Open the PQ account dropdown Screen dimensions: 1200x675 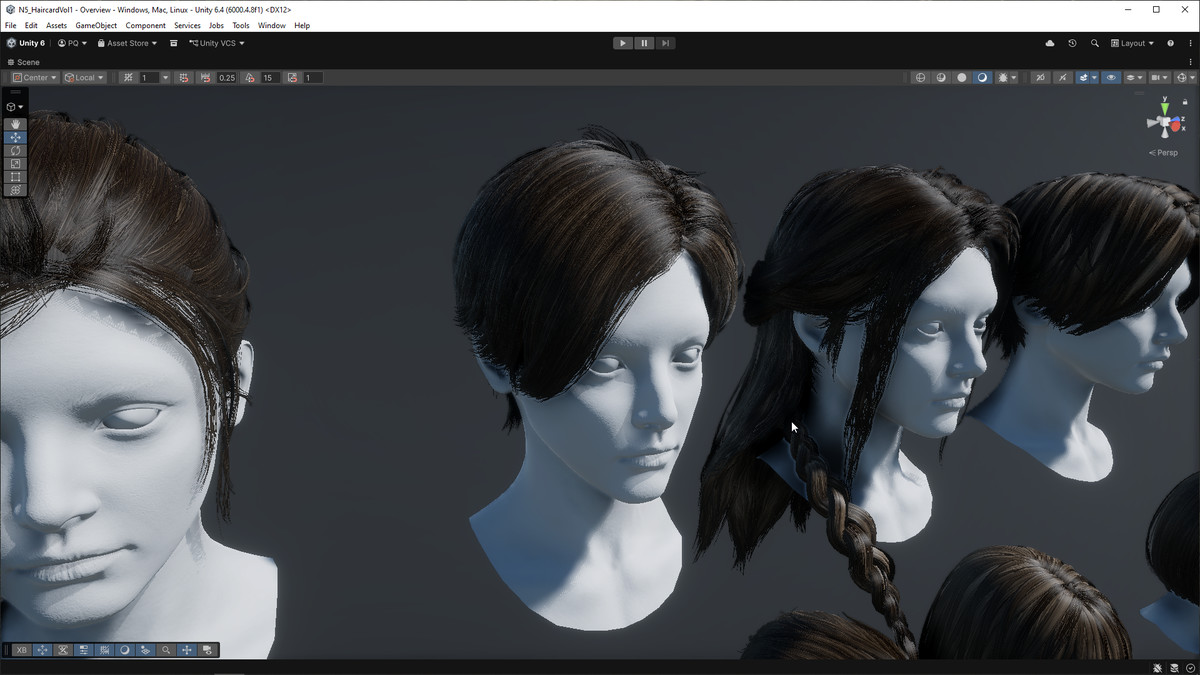[x=72, y=43]
